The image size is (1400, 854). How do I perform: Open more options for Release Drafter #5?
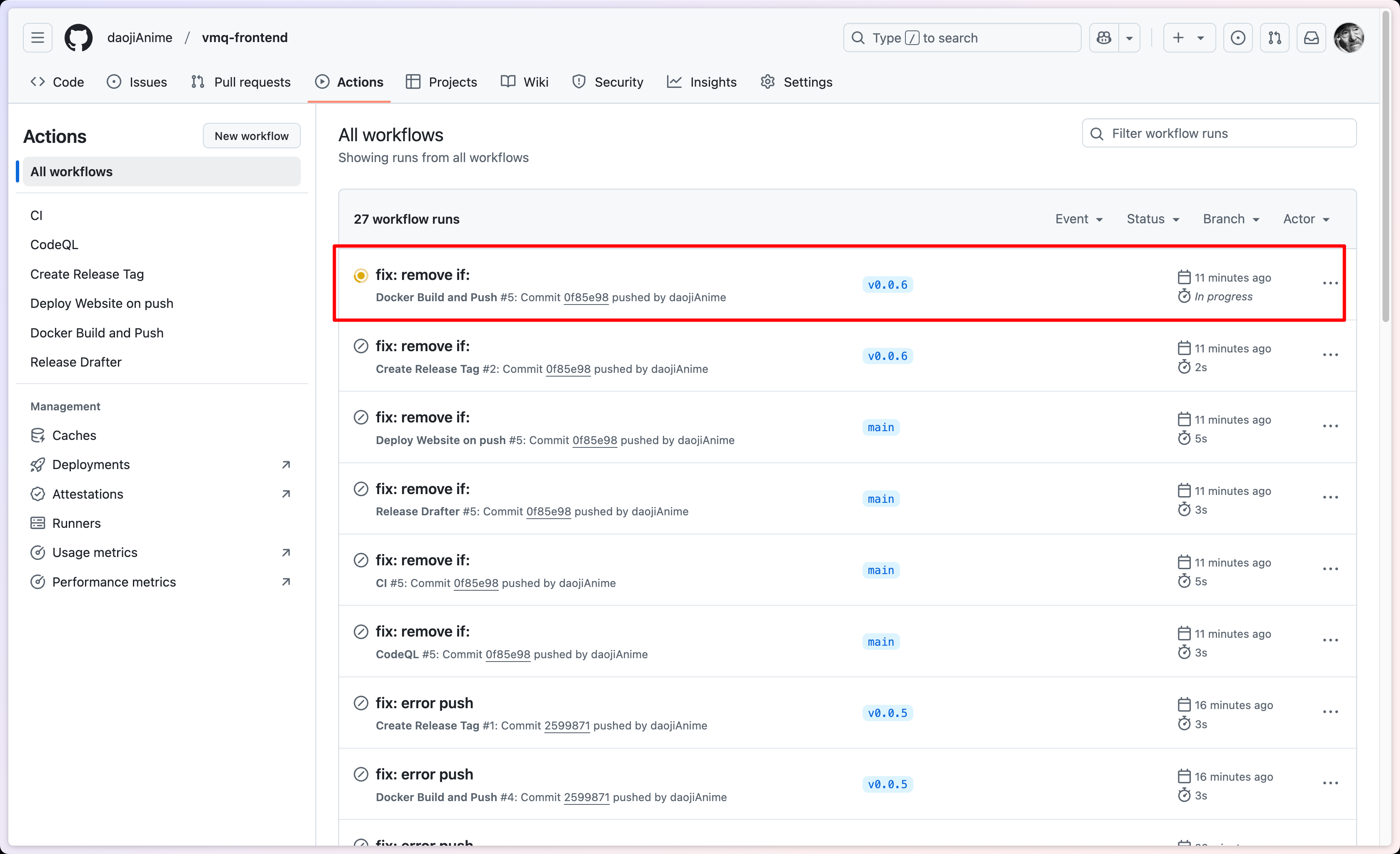click(x=1330, y=498)
